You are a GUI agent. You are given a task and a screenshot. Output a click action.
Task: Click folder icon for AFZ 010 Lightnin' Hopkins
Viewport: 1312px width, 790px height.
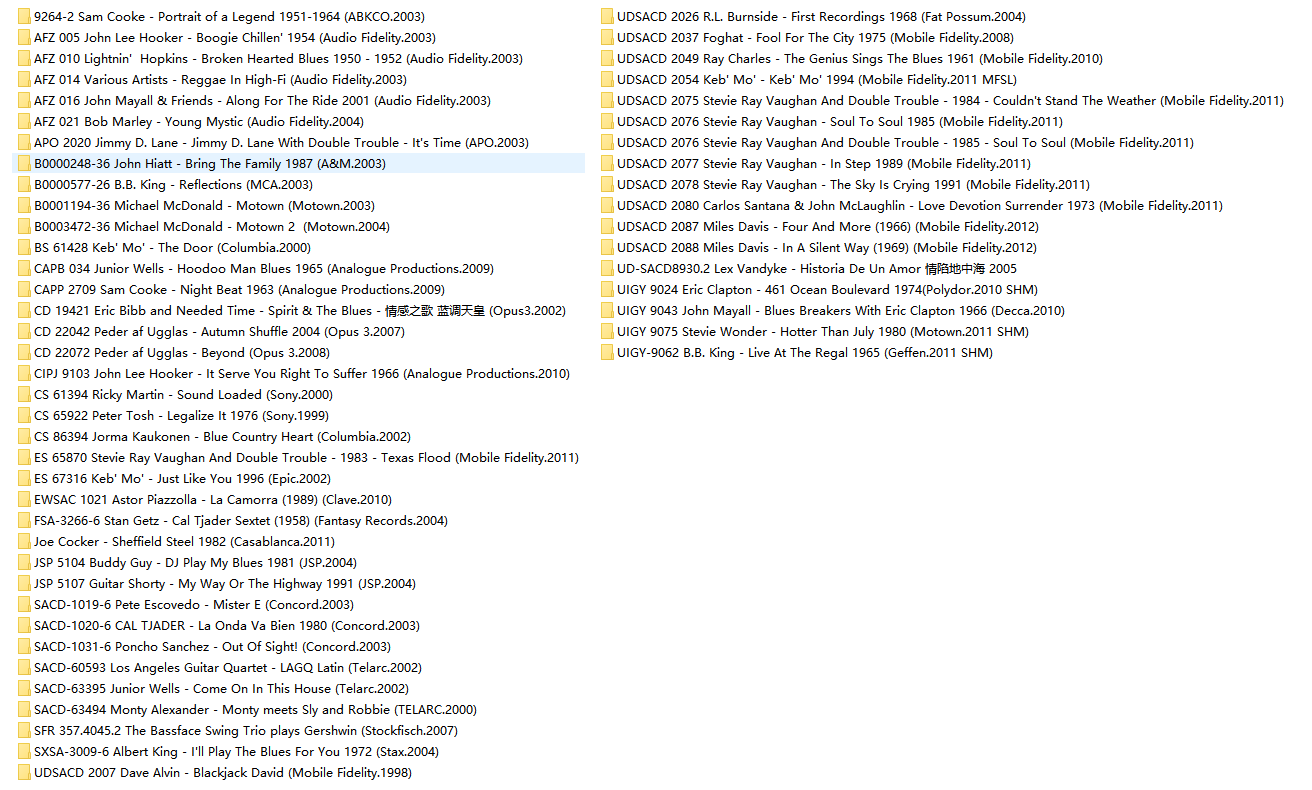[x=24, y=59]
